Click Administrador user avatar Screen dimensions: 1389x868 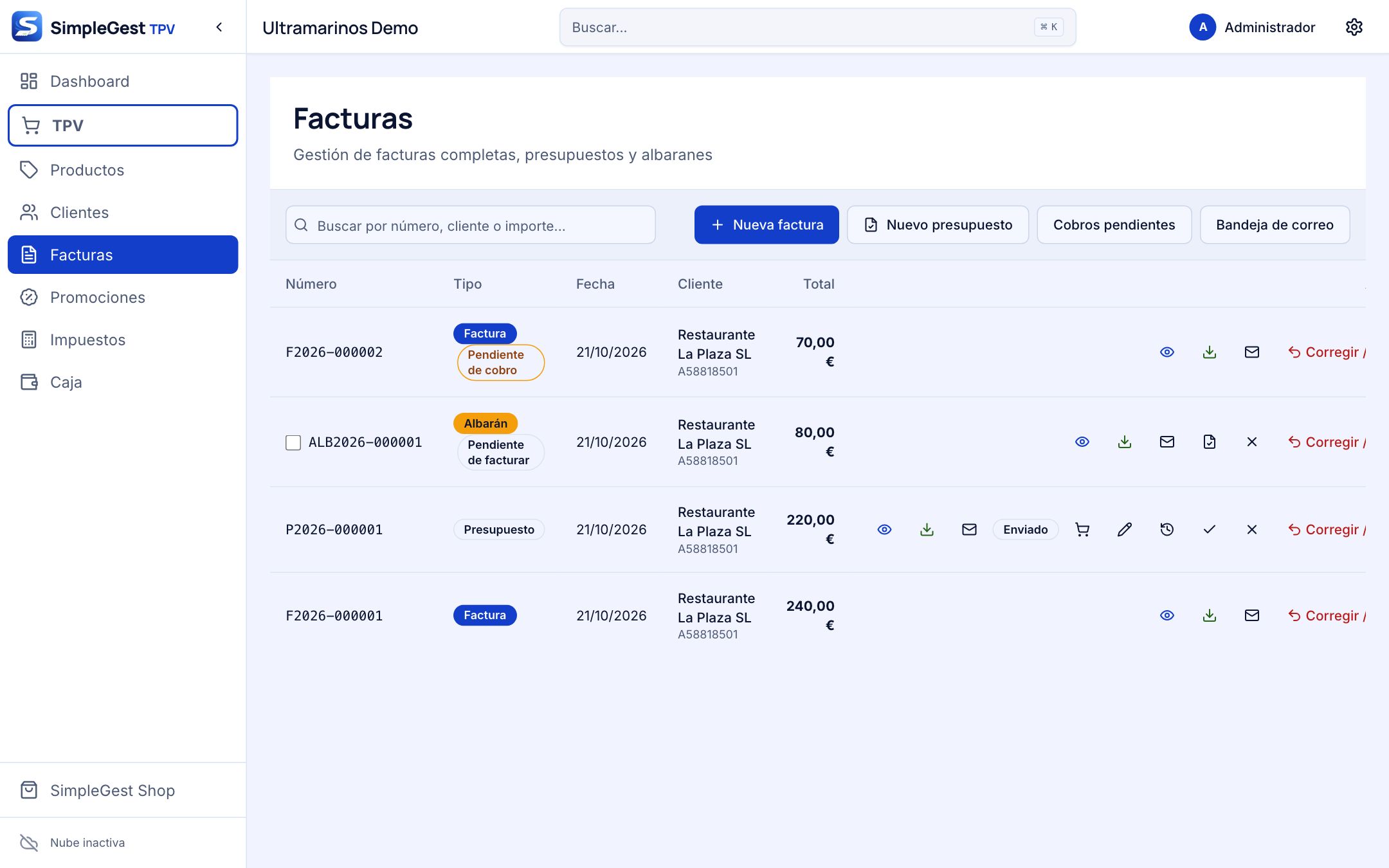click(x=1203, y=27)
